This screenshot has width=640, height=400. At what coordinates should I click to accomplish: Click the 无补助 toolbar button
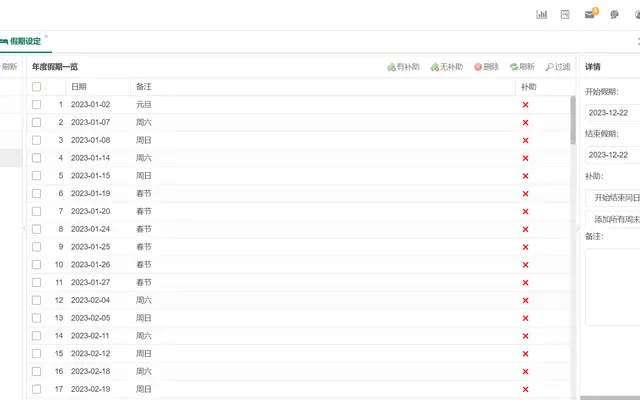[x=447, y=67]
